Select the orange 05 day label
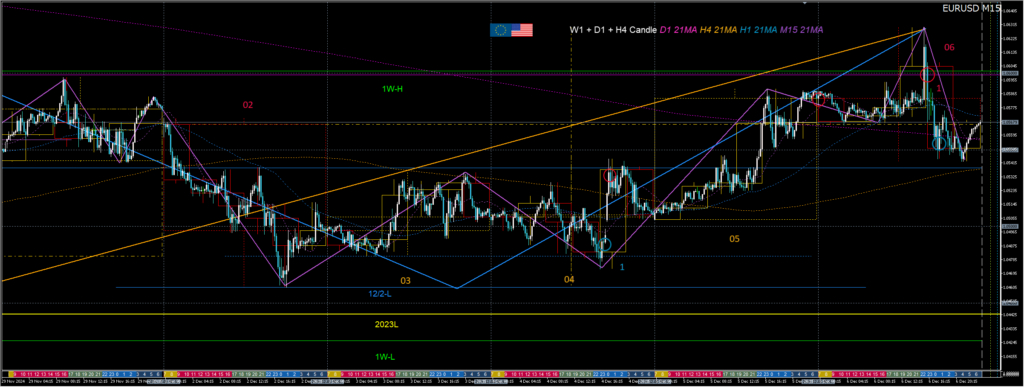This screenshot has height=387, width=1024. click(x=735, y=240)
